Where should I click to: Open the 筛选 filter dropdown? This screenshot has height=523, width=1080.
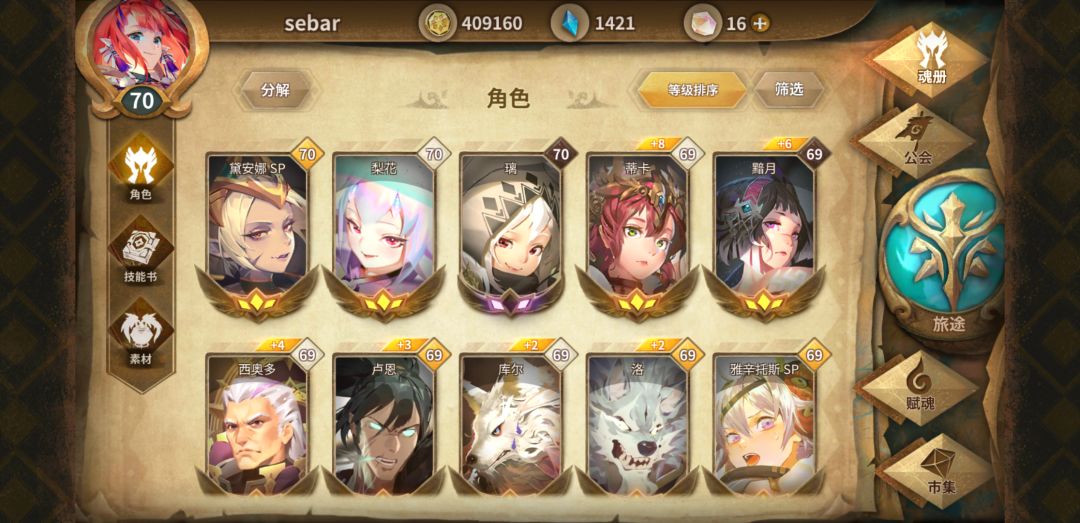(789, 90)
